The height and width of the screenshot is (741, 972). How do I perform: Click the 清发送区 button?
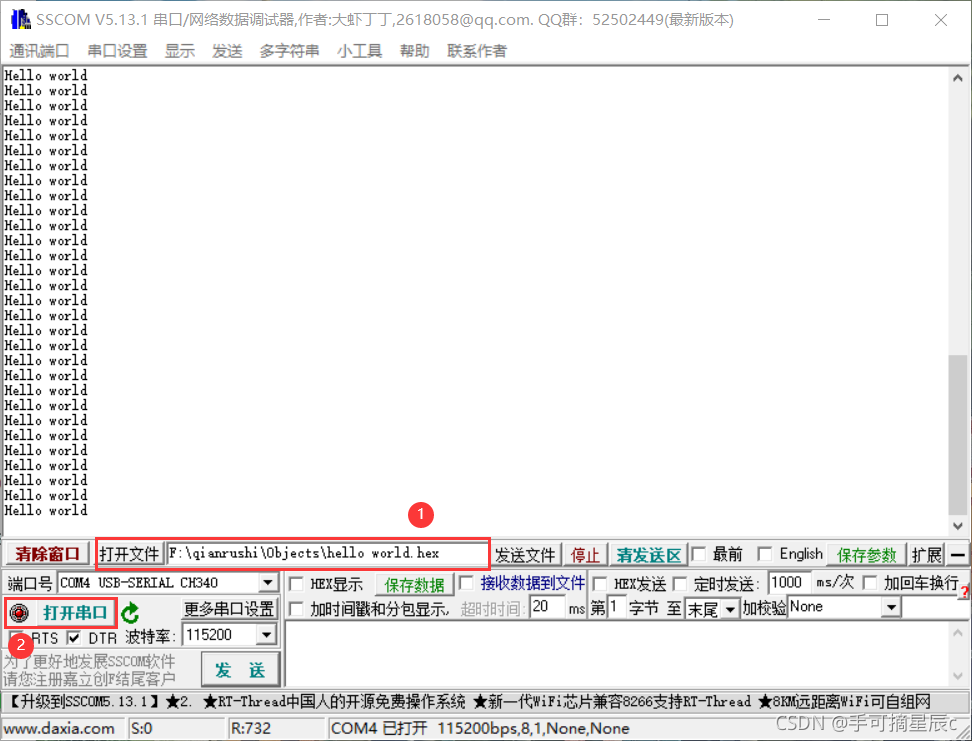[x=648, y=554]
